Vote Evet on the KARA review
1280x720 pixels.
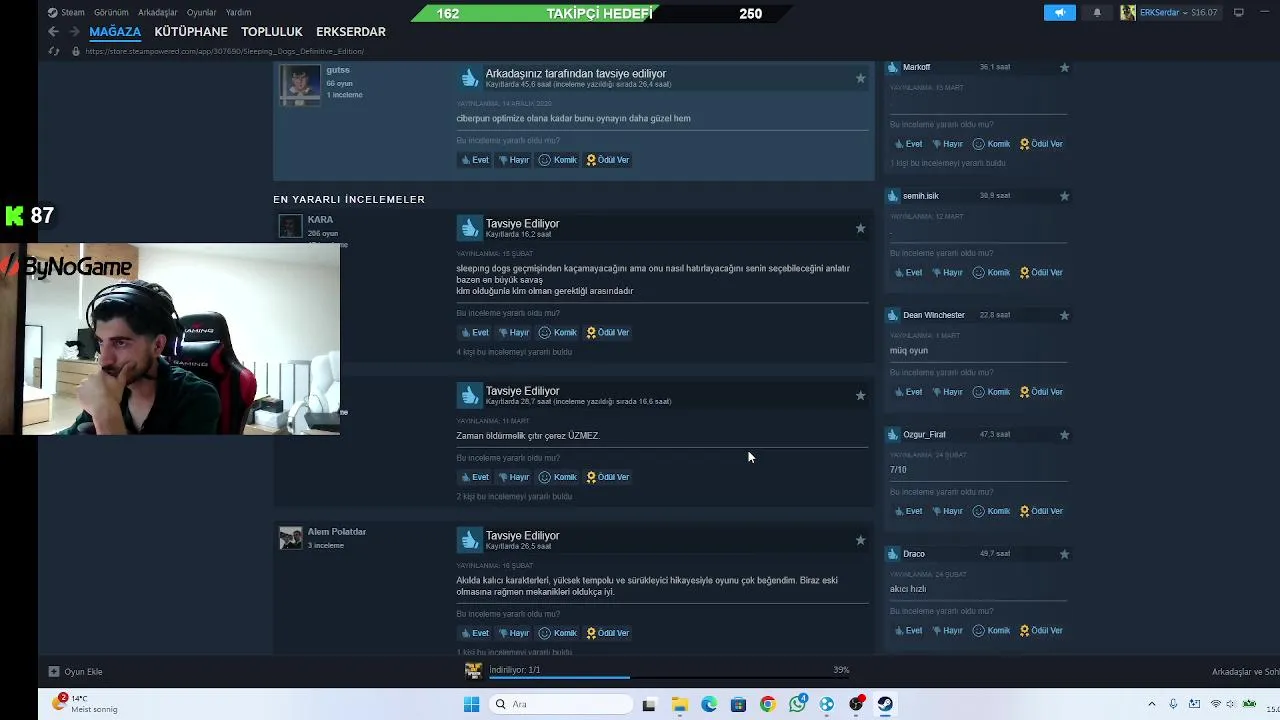[475, 333]
